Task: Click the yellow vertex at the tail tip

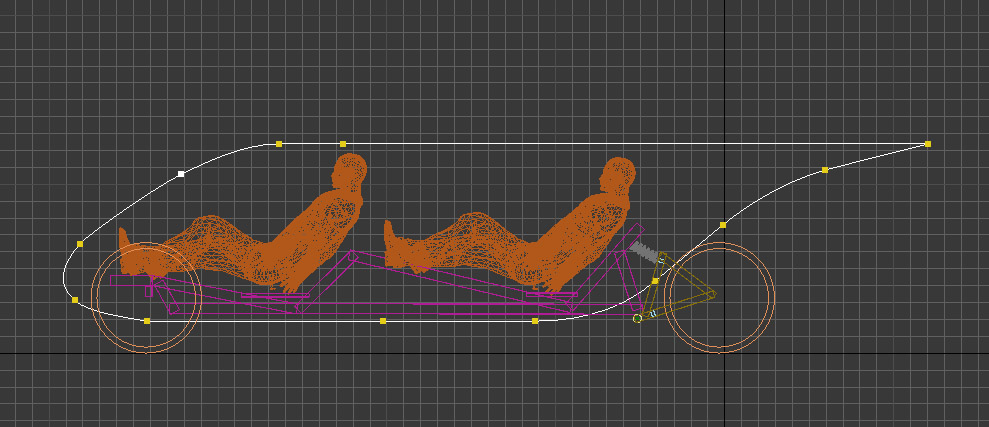Action: point(928,144)
